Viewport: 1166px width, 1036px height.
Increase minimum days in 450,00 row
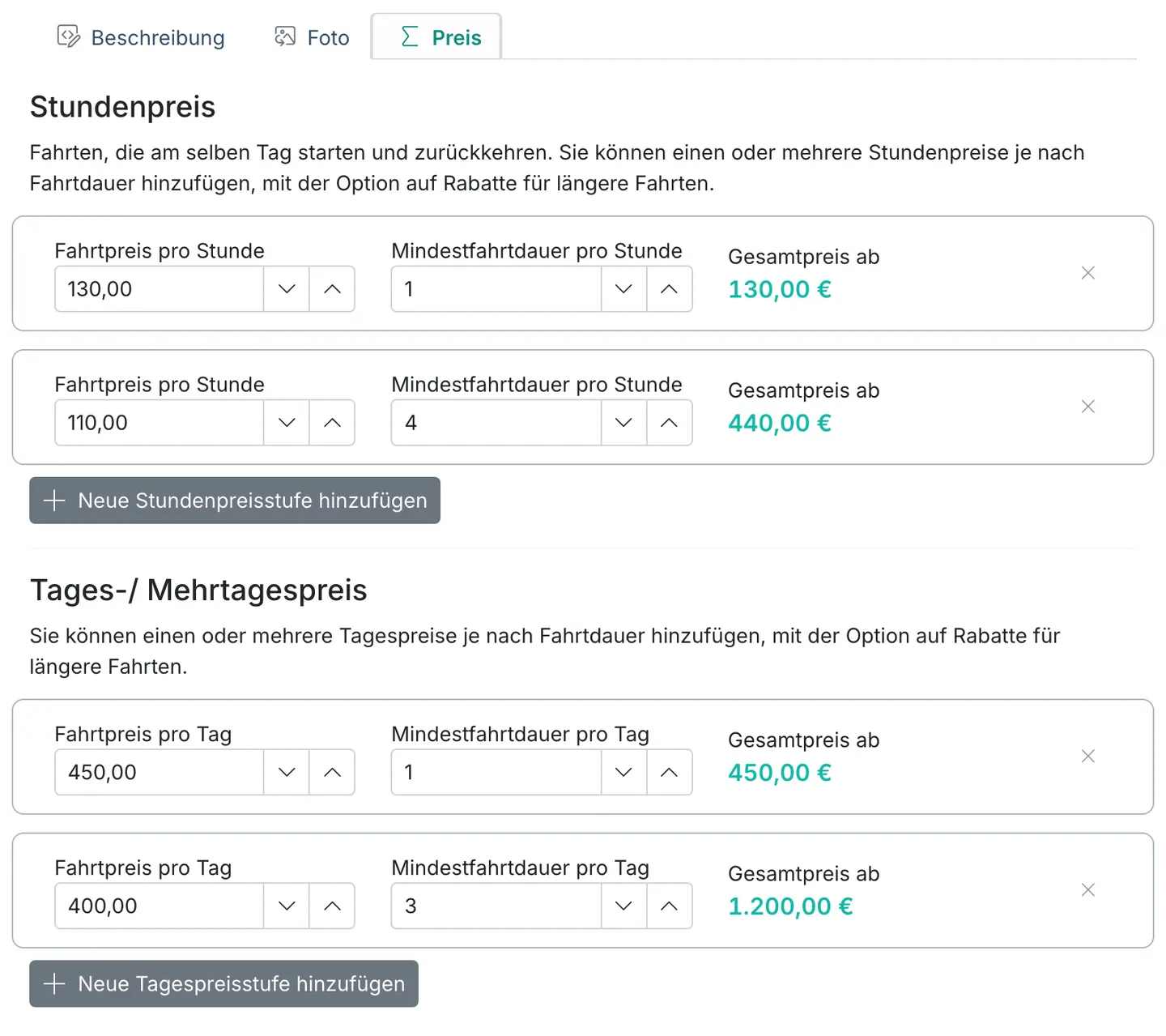tap(669, 773)
